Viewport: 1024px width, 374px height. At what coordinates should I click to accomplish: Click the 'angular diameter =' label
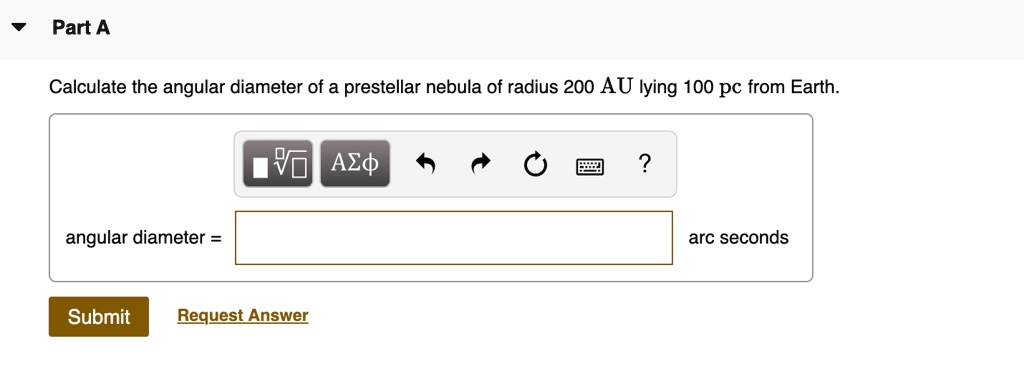click(x=143, y=238)
